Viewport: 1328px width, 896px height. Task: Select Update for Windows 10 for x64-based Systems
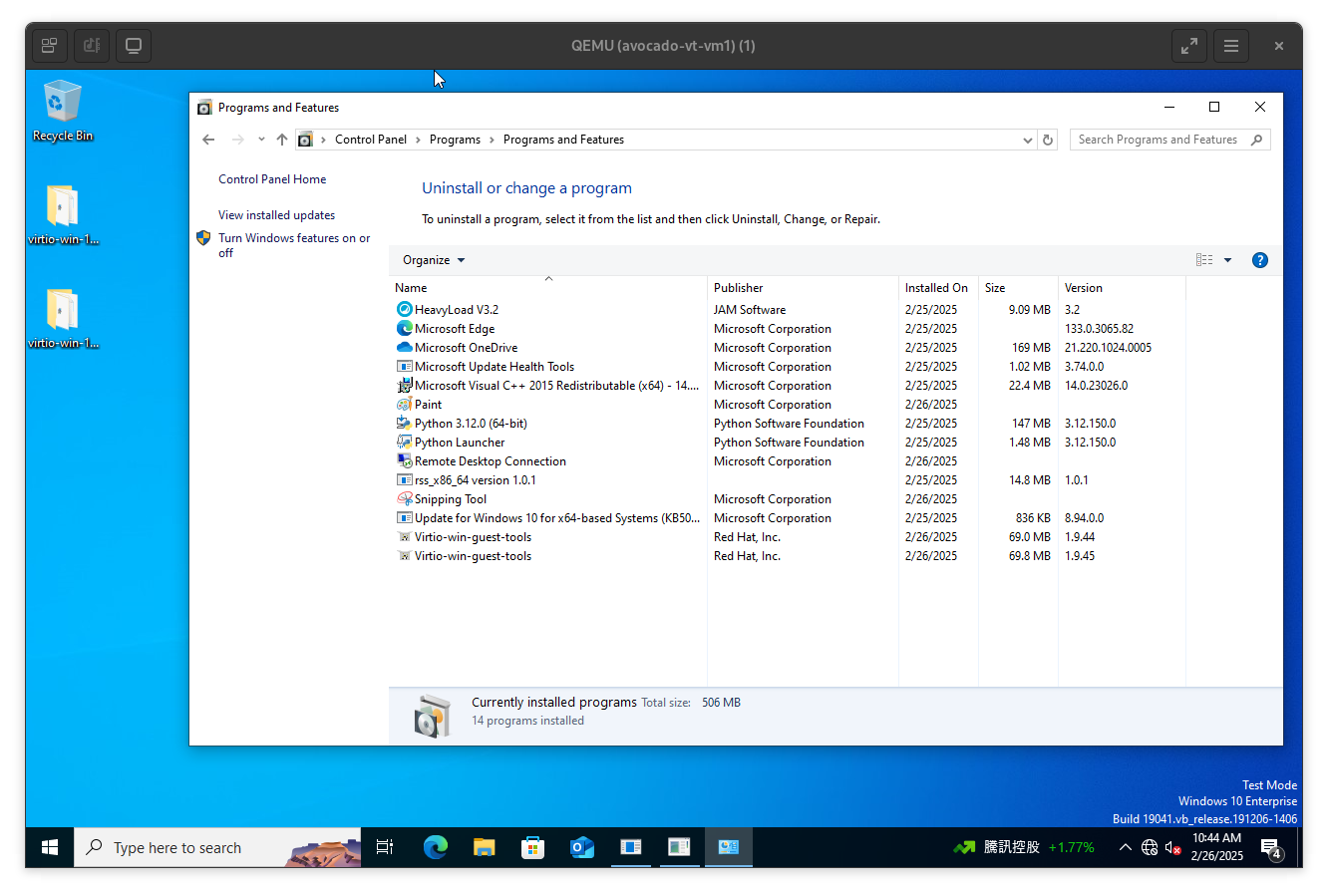(x=791, y=517)
